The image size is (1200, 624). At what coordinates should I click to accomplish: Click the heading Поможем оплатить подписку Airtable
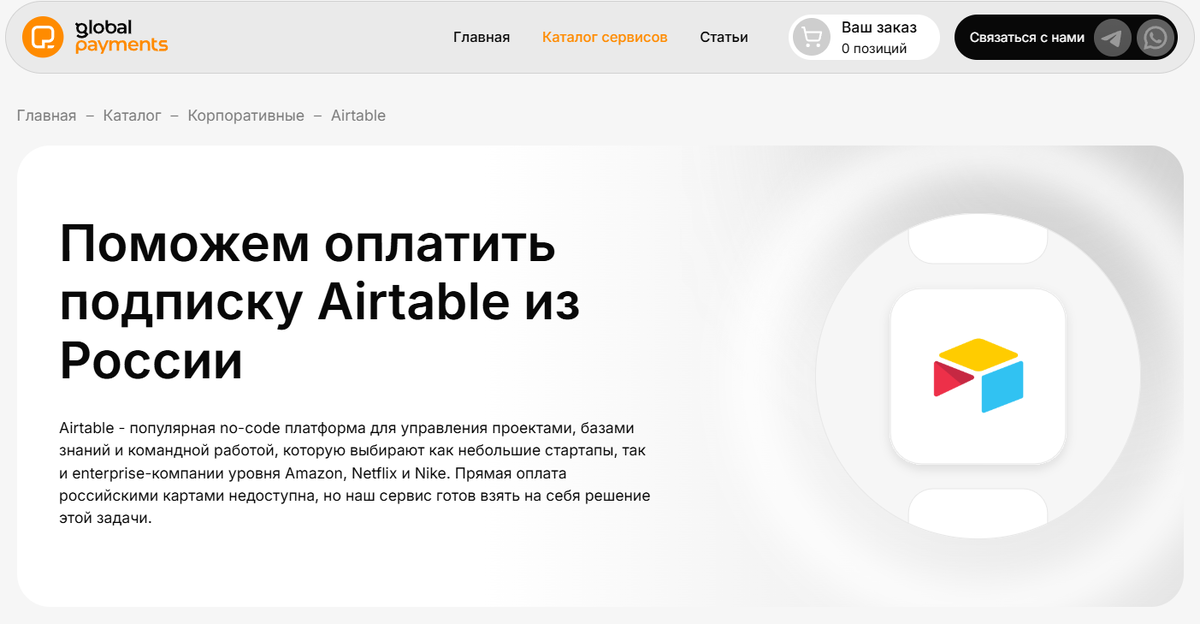point(320,302)
